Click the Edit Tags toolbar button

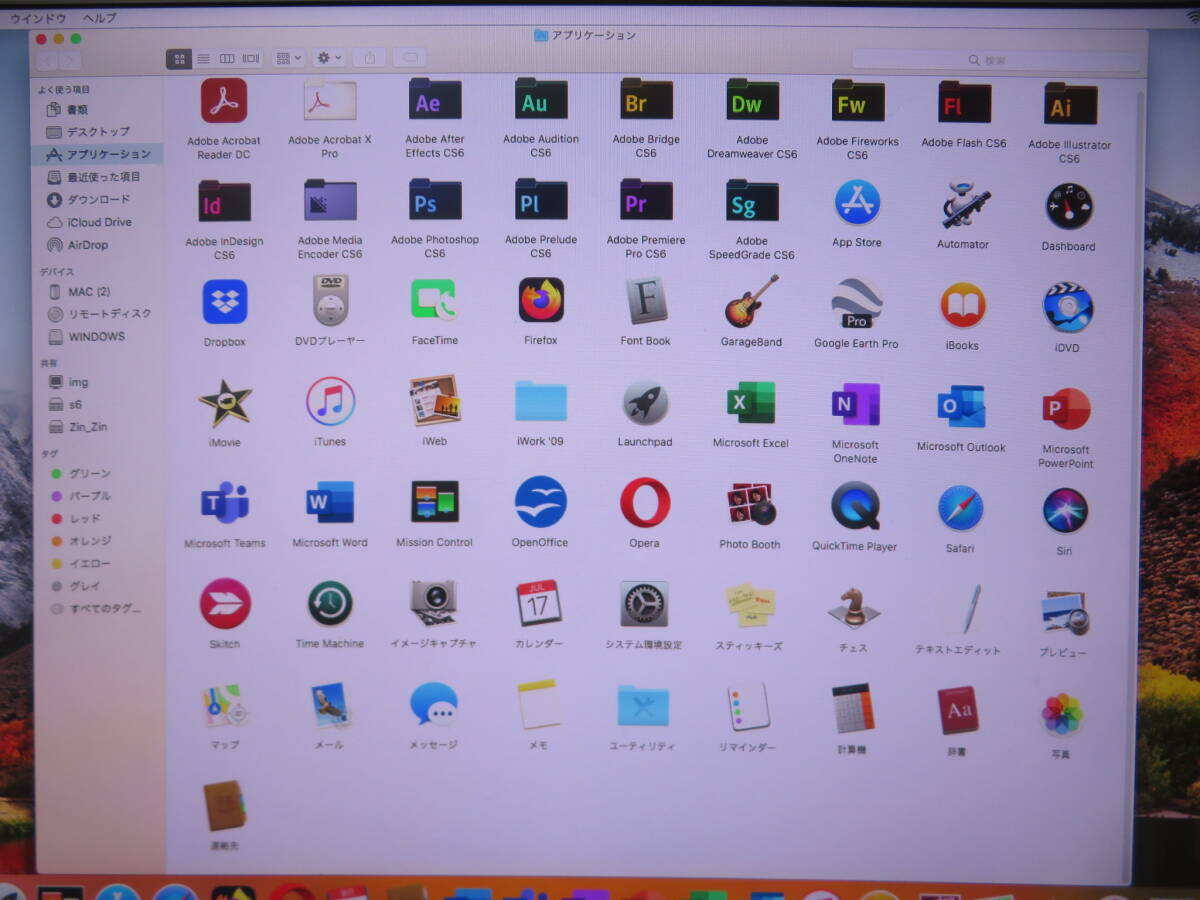point(410,58)
